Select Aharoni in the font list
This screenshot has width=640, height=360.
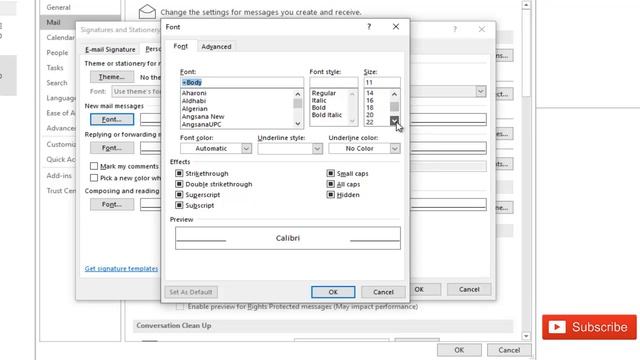tap(194, 93)
